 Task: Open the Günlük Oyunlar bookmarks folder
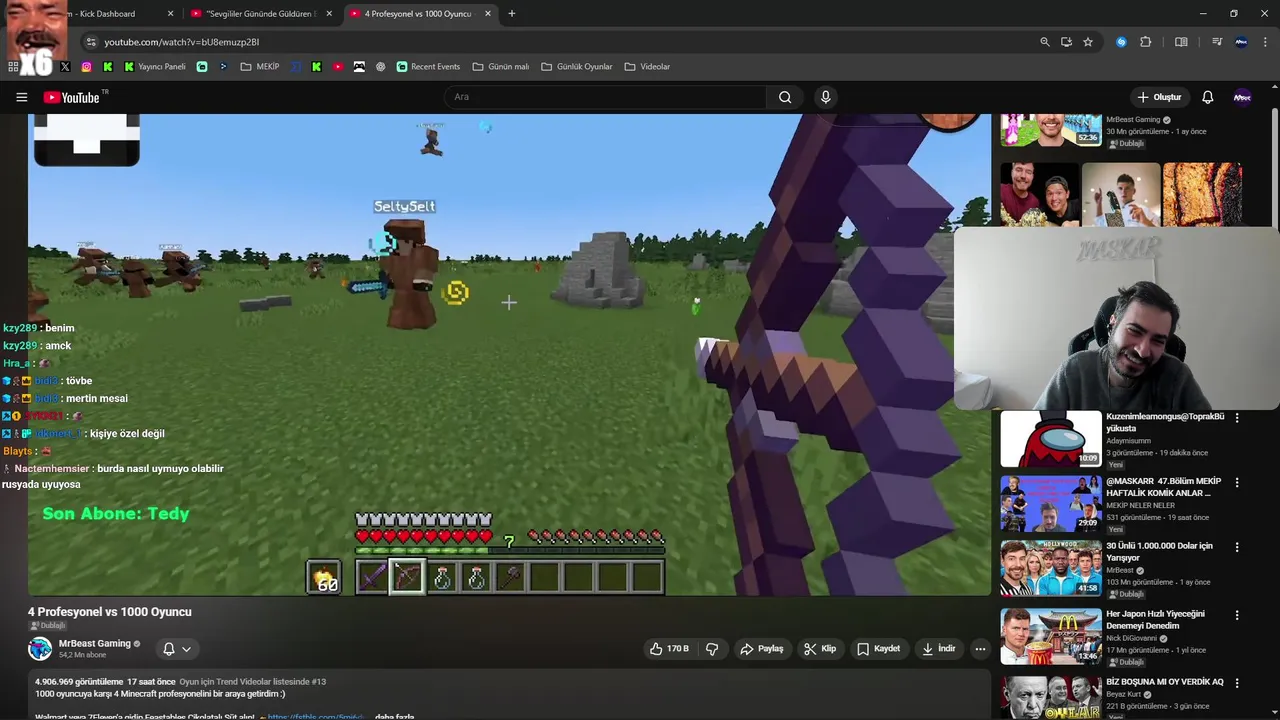577,67
